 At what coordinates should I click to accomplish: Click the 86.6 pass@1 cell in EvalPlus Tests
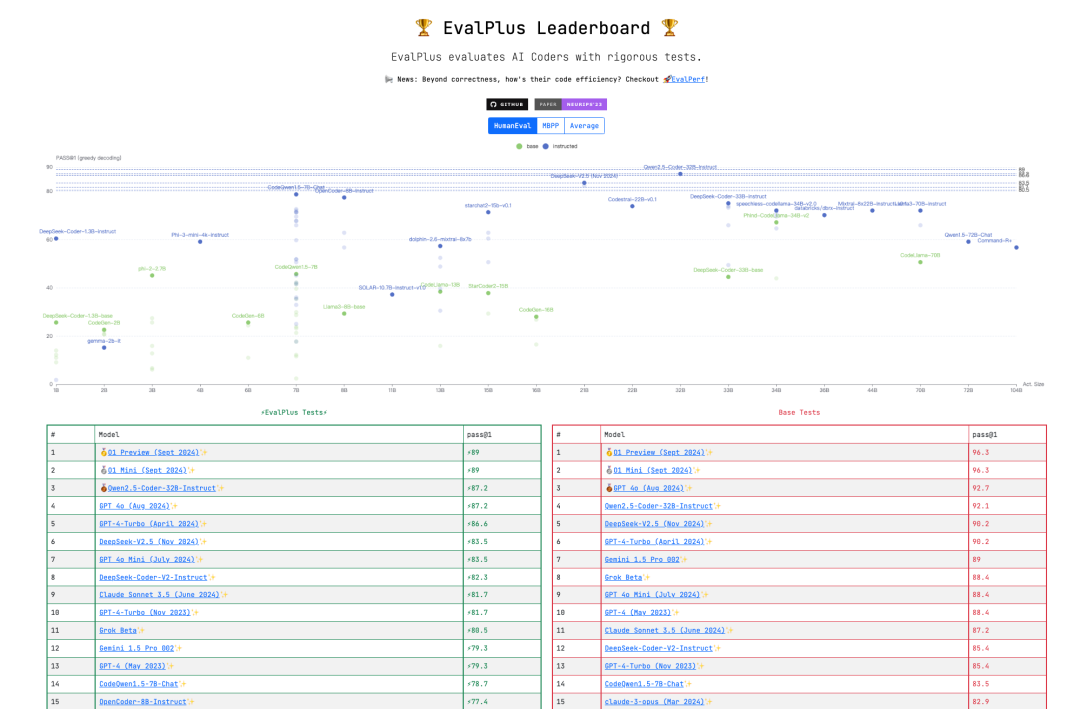pyautogui.click(x=502, y=524)
